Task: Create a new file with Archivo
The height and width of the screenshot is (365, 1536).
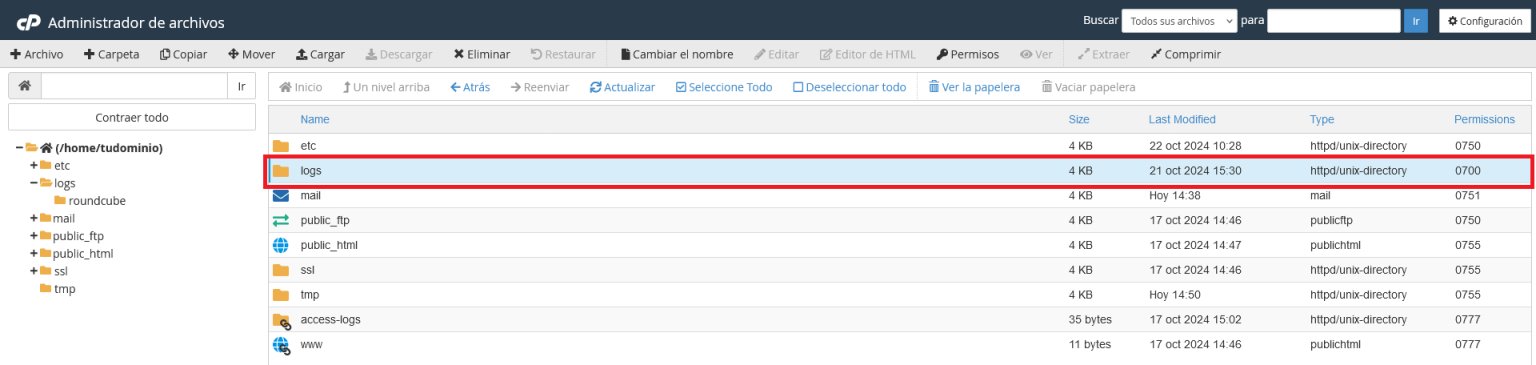Action: [x=36, y=54]
